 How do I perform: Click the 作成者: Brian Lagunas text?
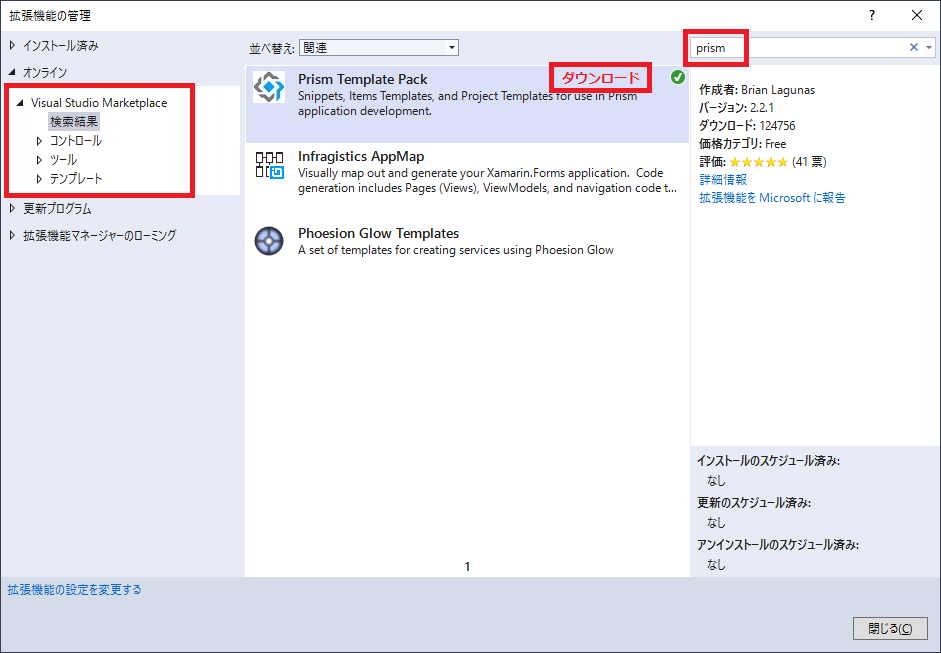click(757, 90)
